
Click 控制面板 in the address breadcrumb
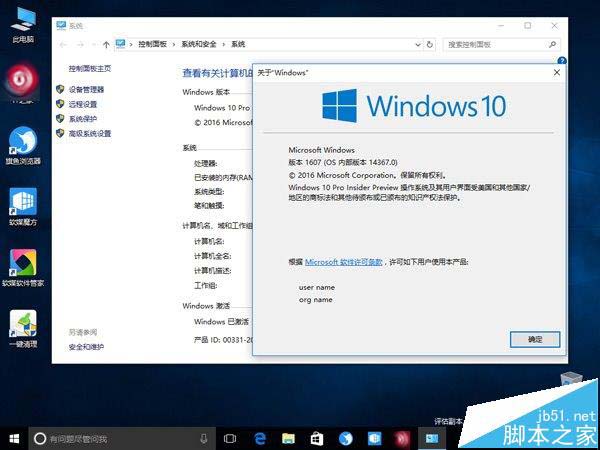pos(153,44)
